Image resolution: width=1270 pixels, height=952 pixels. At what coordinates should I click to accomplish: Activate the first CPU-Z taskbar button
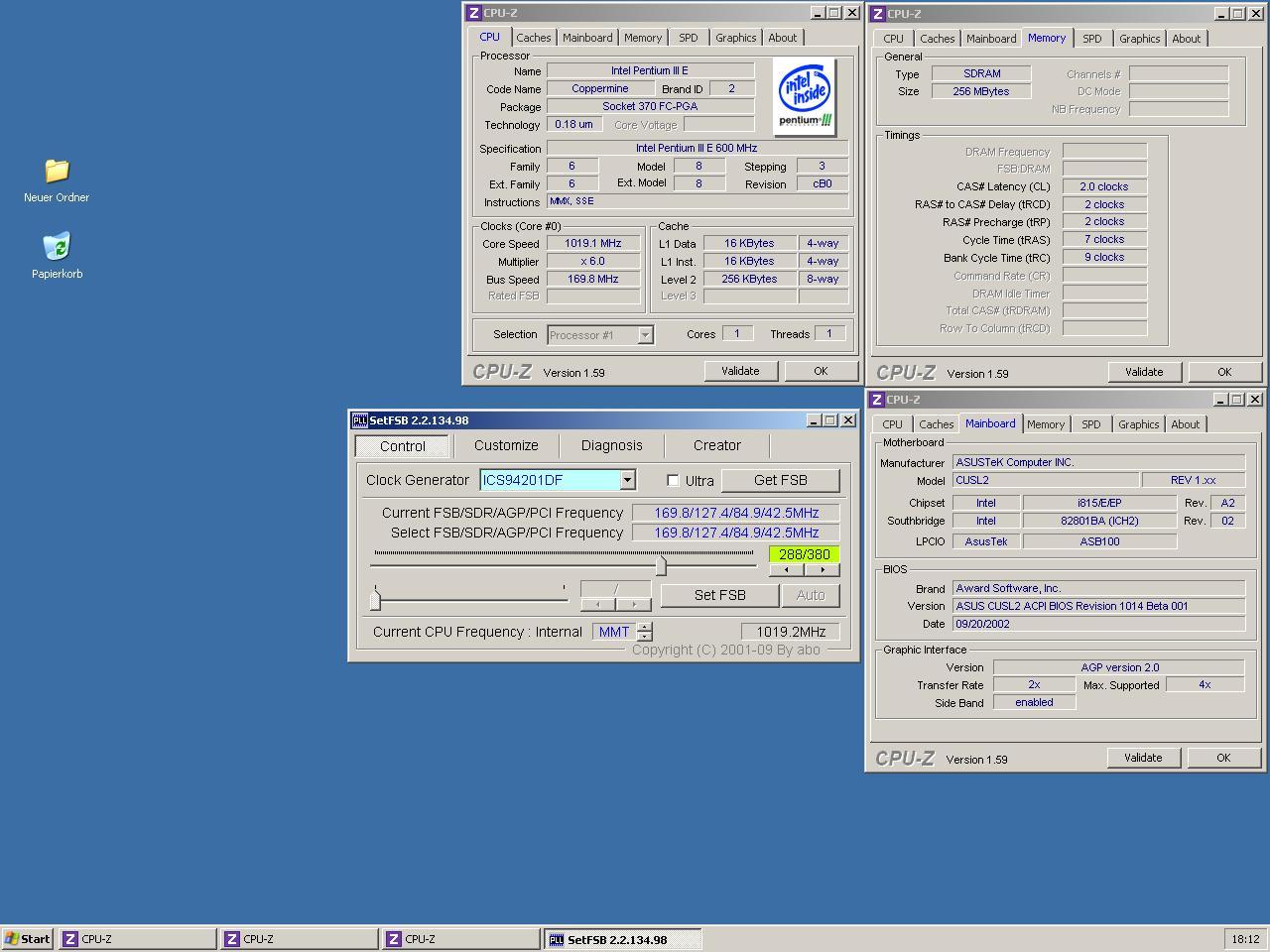(137, 939)
